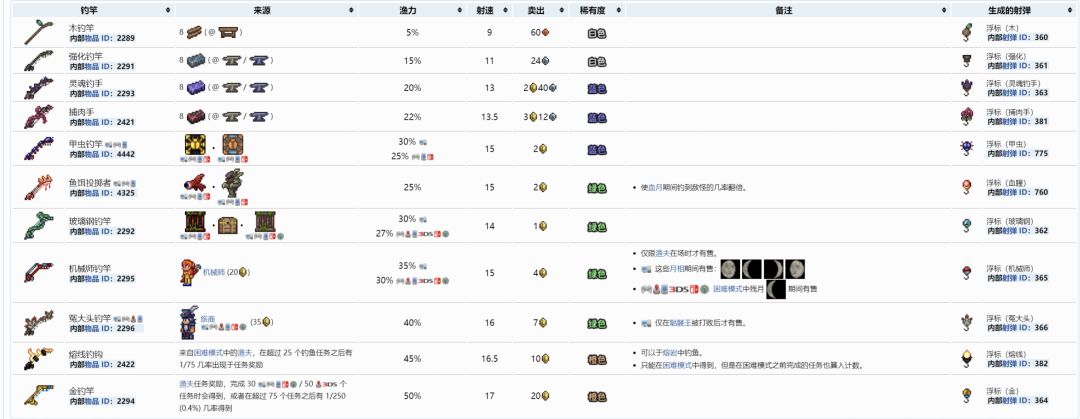Viewport: 1080px width, 419px height.
Task: Sort table by 来源 column arrow
Action: (x=351, y=10)
